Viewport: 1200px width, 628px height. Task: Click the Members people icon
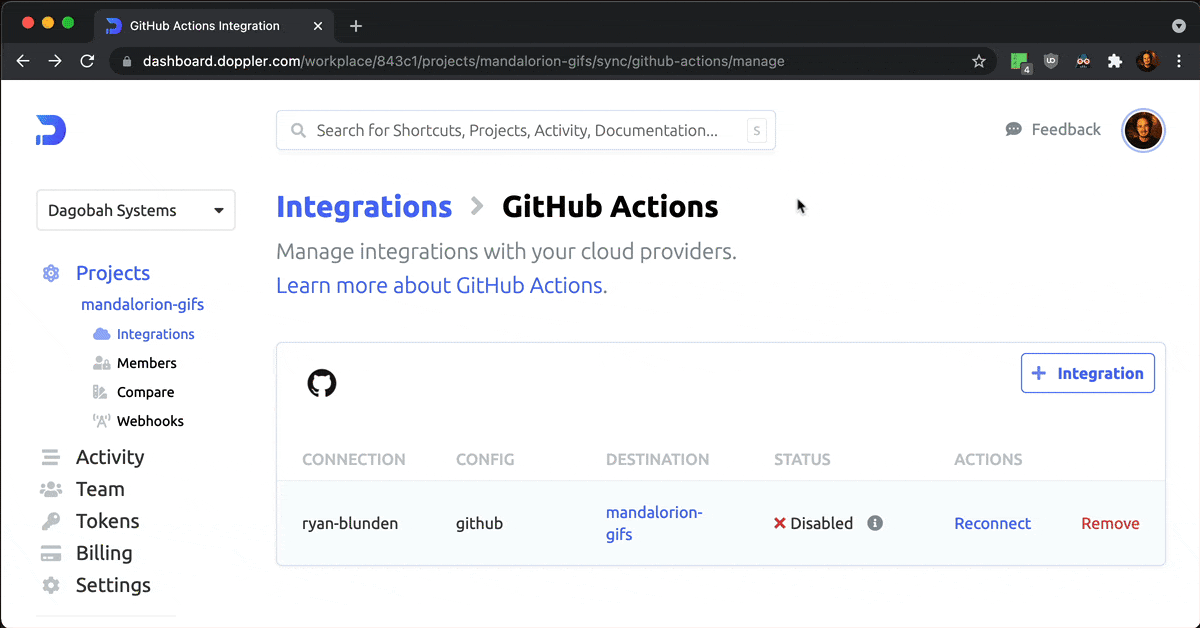click(103, 362)
